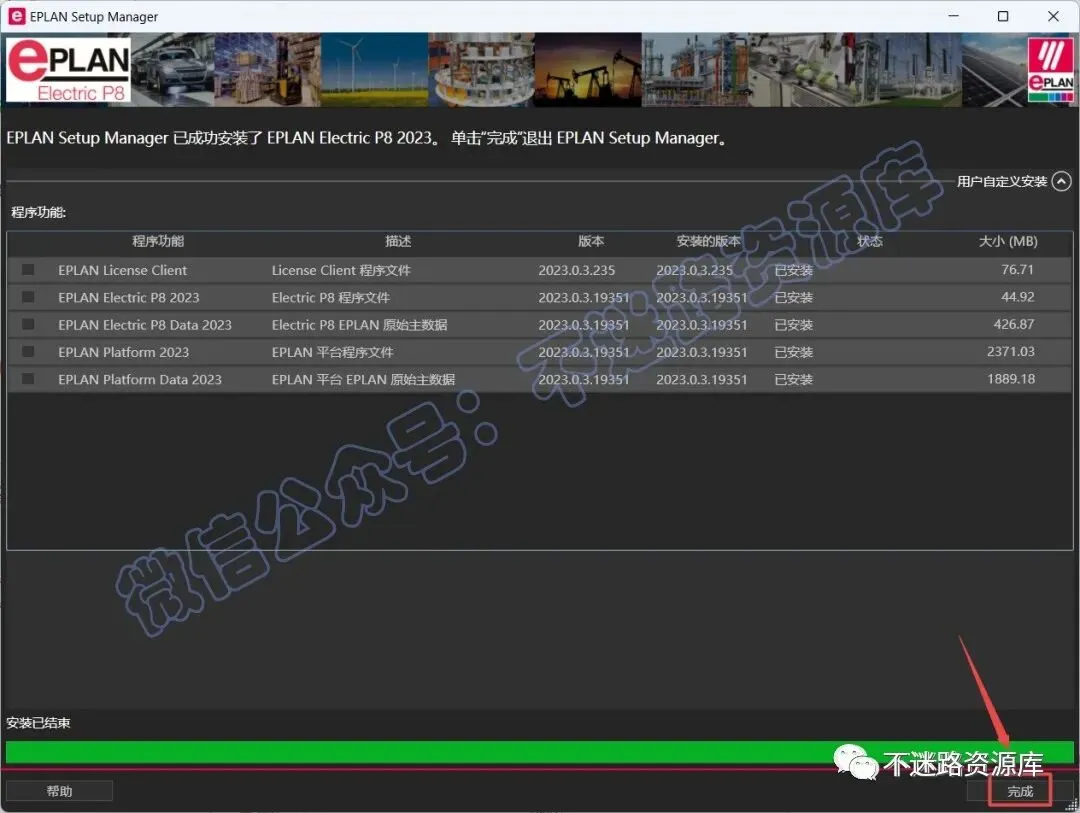Screen dimensions: 1080x813
Task: Close the EPLAN Setup Manager window
Action: coord(1053,16)
